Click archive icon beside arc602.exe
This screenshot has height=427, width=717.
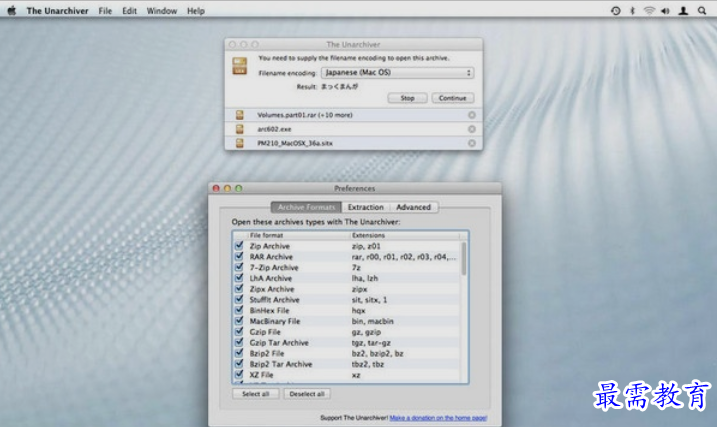click(x=240, y=129)
